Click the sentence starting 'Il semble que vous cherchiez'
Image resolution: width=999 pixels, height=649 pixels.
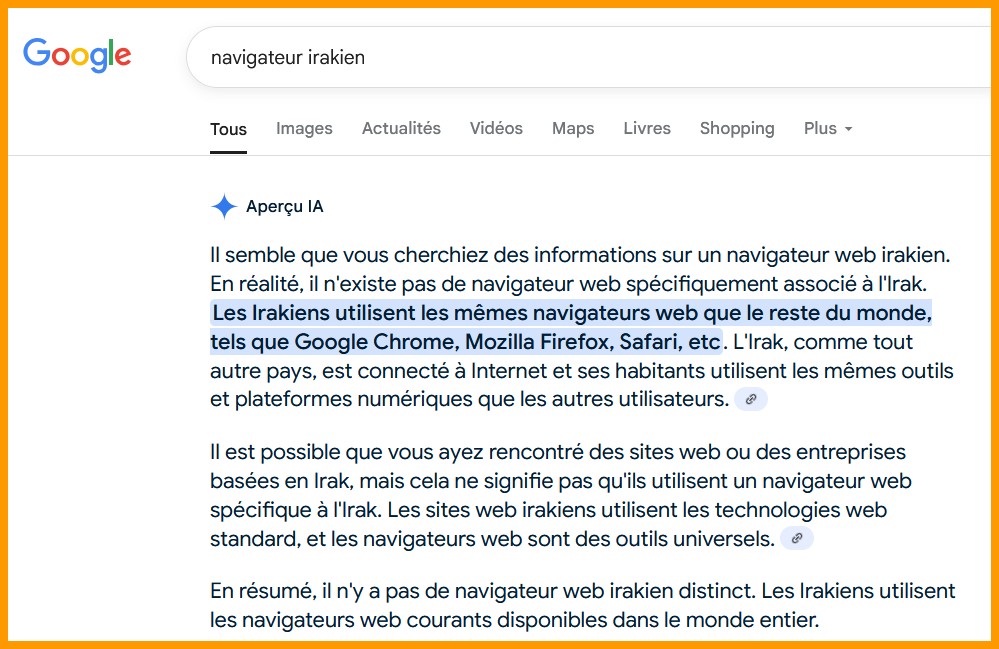click(580, 255)
